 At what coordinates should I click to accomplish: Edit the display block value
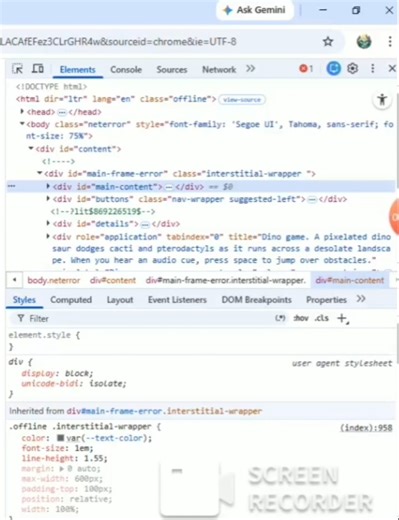click(x=77, y=373)
